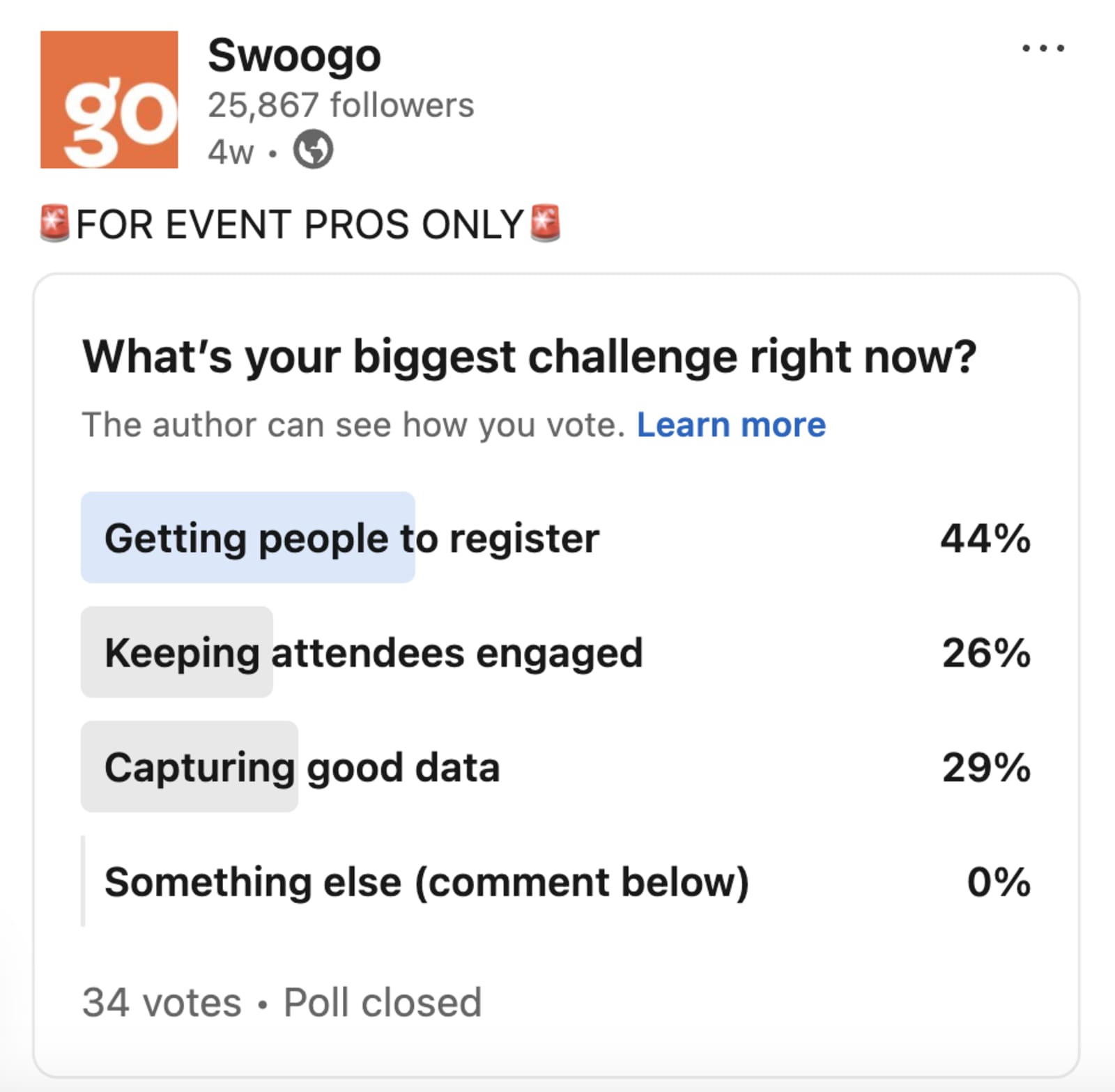Open the 'Learn more' link
The height and width of the screenshot is (1092, 1115).
(x=730, y=424)
